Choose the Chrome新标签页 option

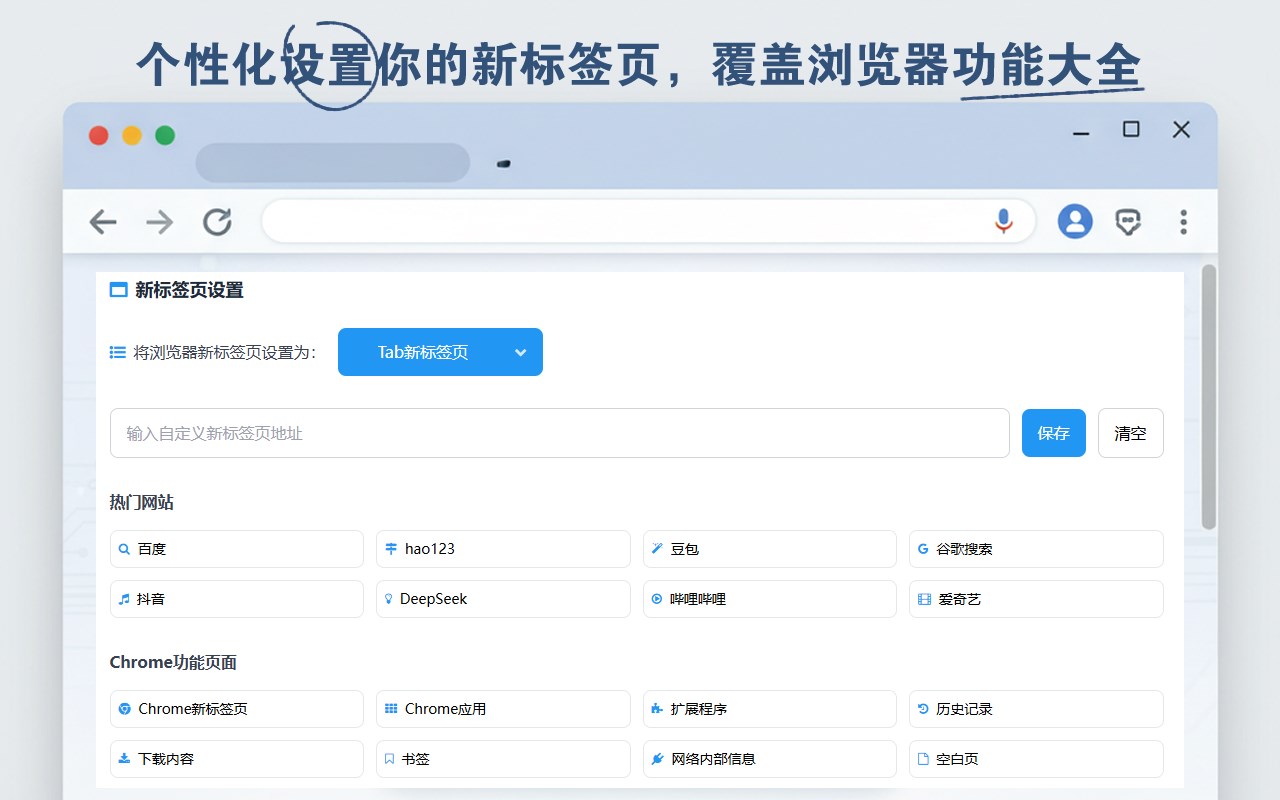coord(237,709)
